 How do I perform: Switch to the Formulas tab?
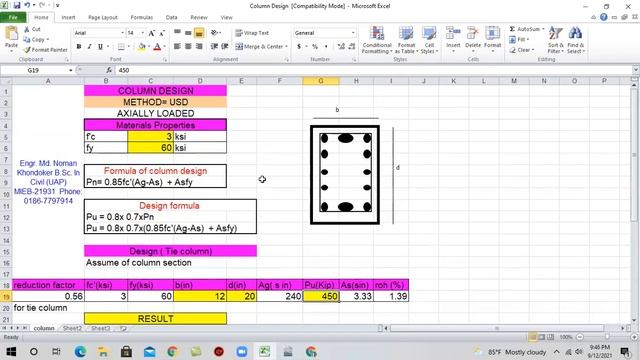click(142, 18)
